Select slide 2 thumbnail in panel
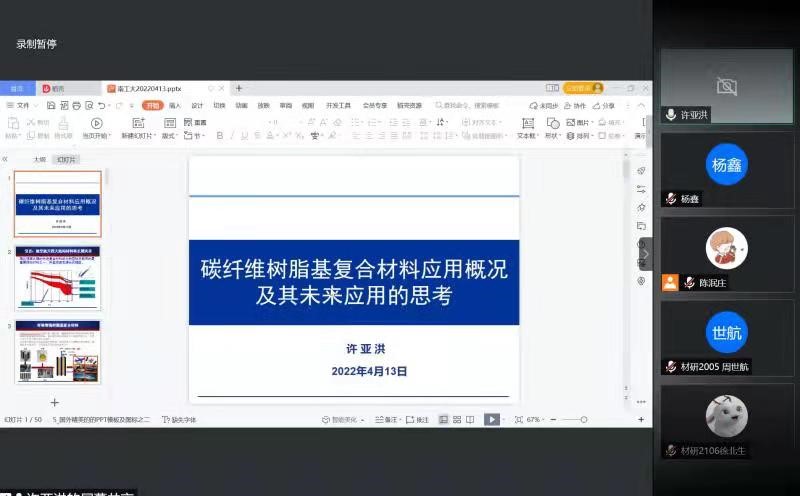800x496 pixels. (x=58, y=278)
